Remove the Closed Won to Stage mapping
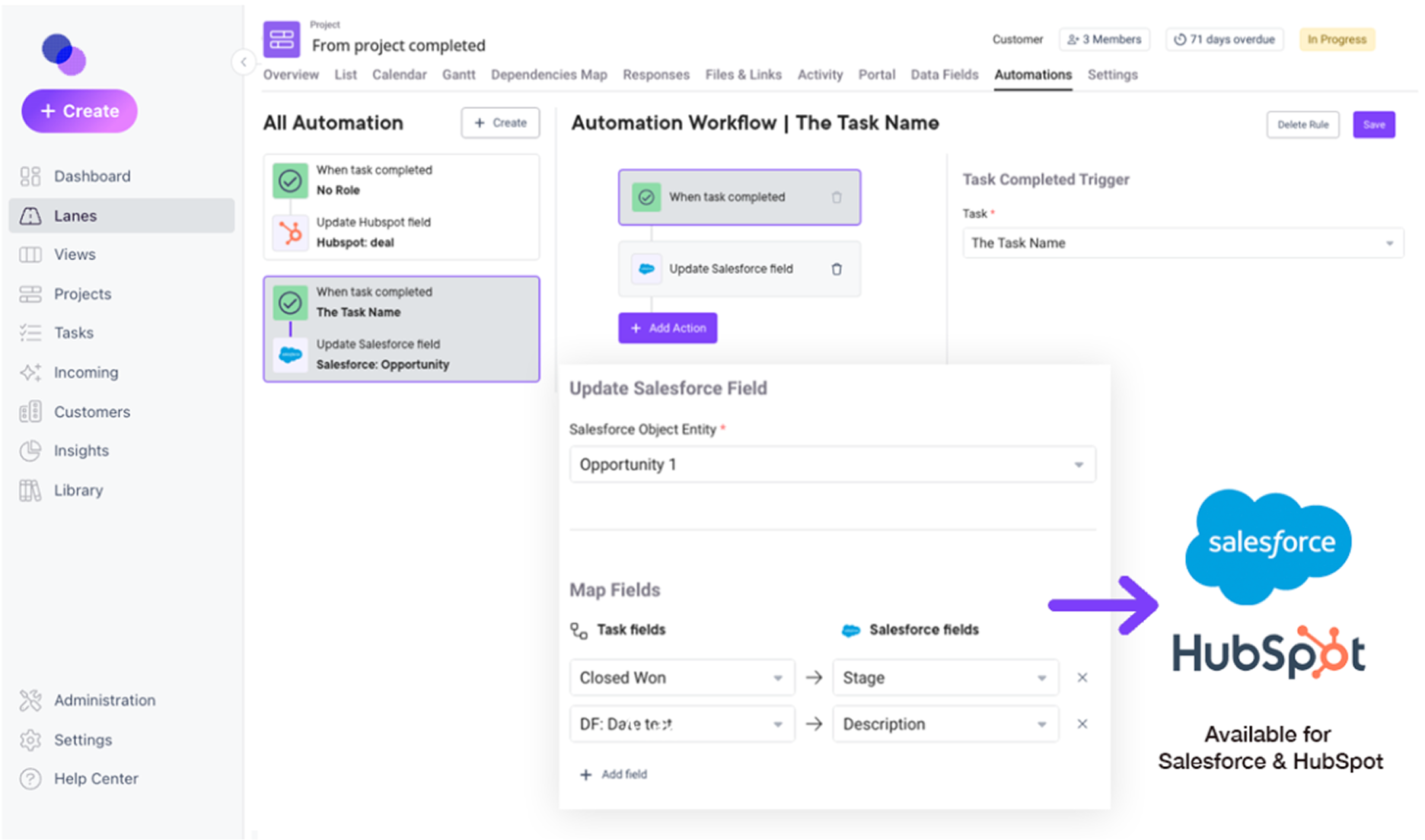The height and width of the screenshot is (840, 1425). pyautogui.click(x=1082, y=678)
